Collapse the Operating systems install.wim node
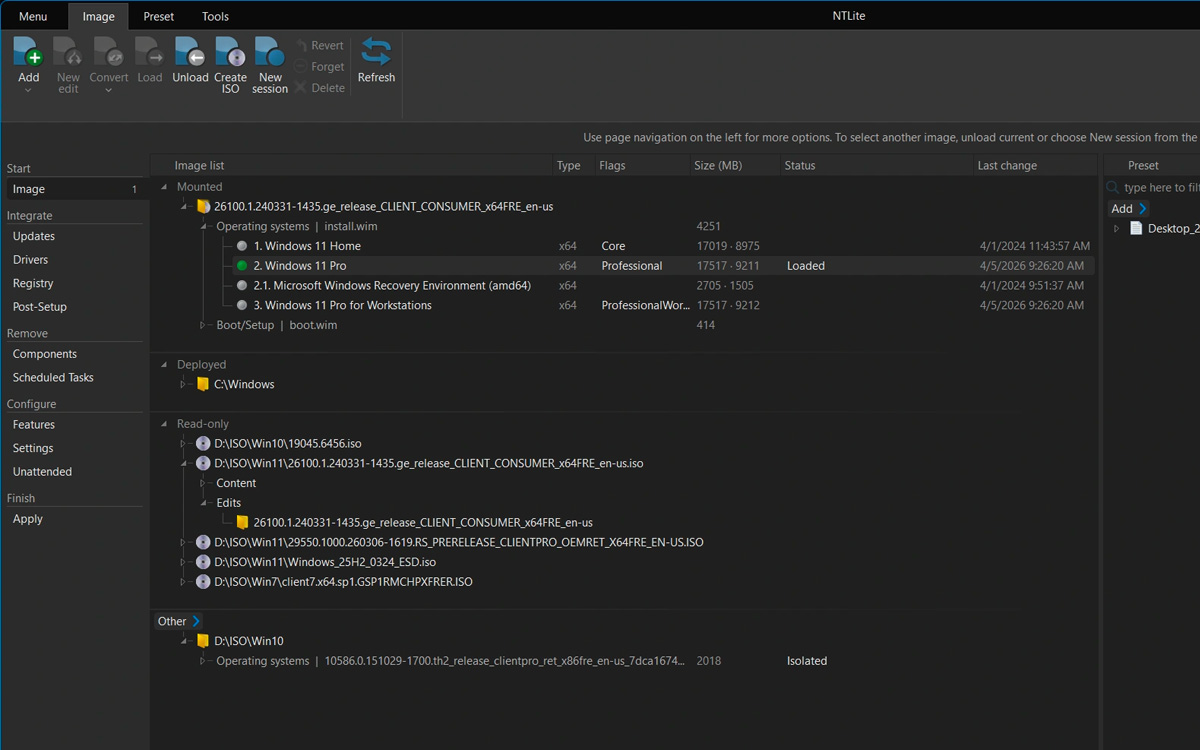 tap(203, 226)
